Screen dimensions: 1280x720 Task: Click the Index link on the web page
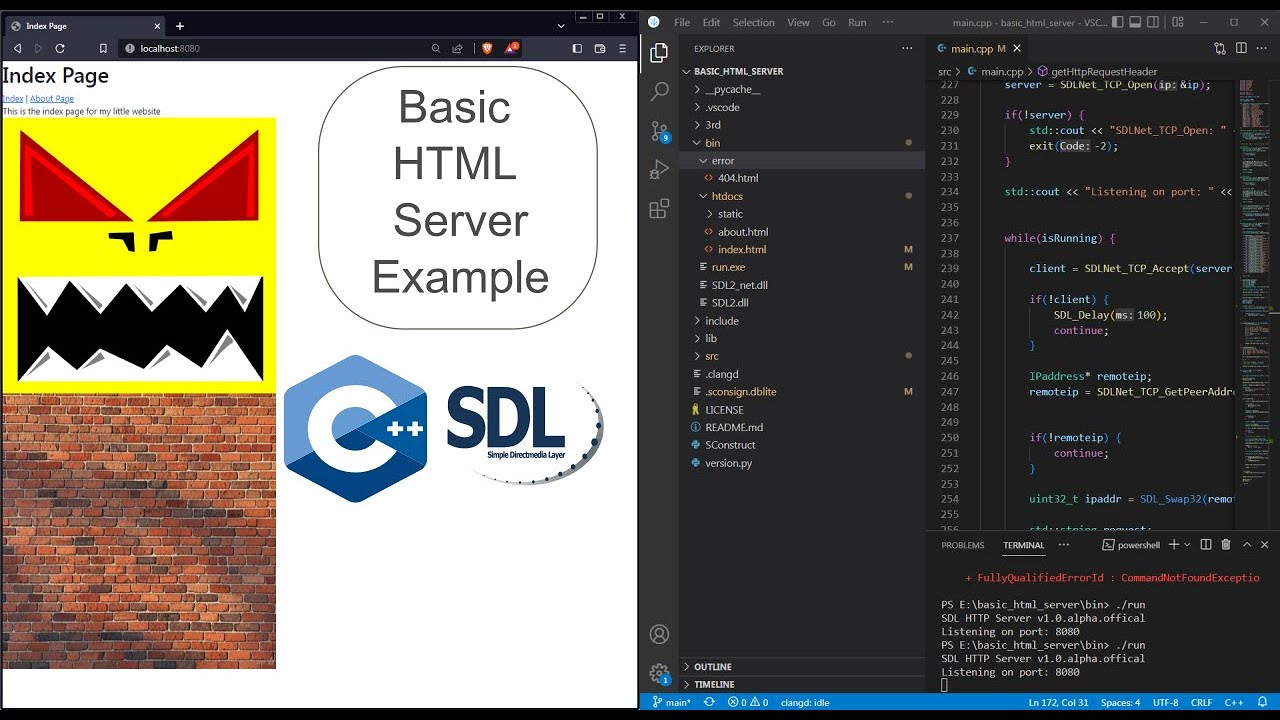tap(13, 99)
